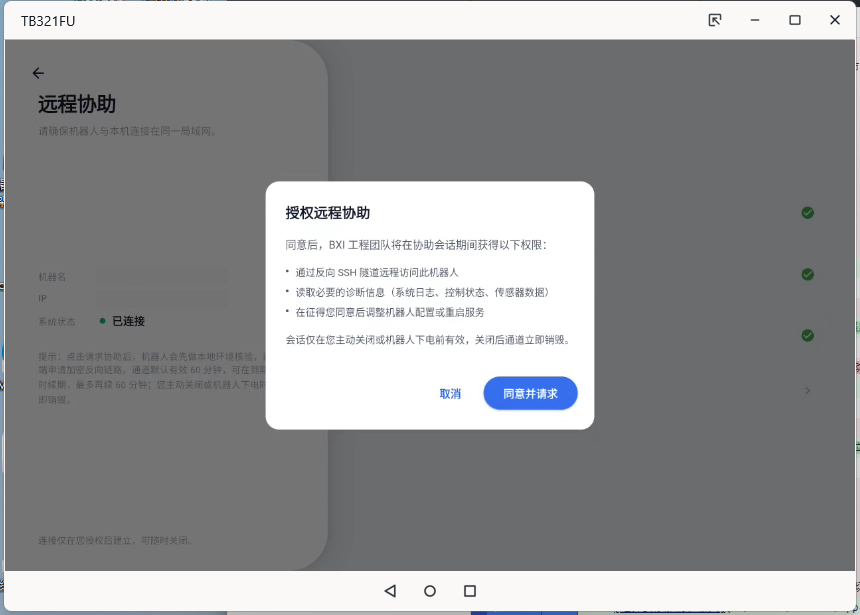Click the IP input field

click(x=162, y=298)
